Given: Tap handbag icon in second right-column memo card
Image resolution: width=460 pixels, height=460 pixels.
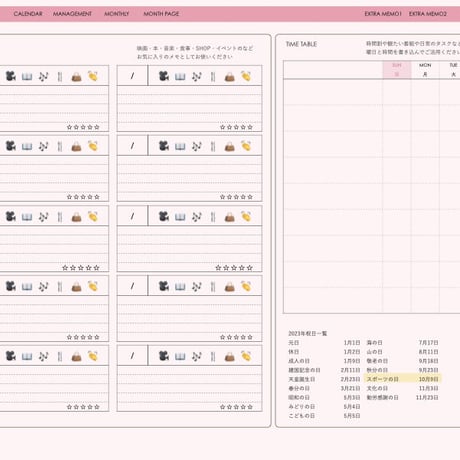Looking at the screenshot, I should pyautogui.click(x=230, y=147).
